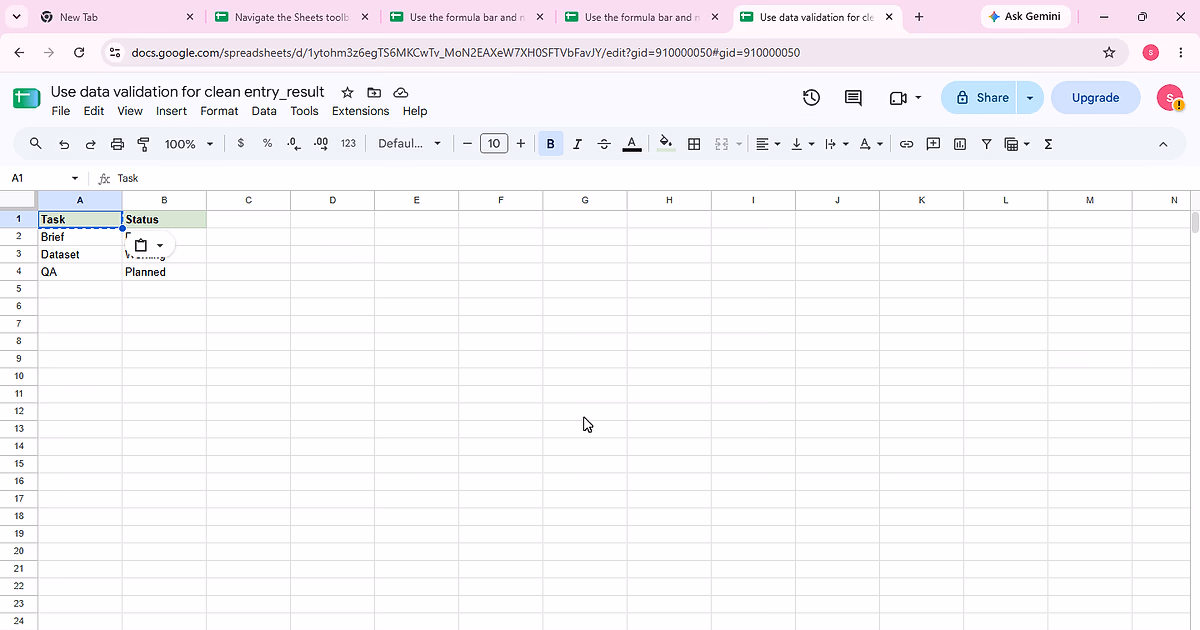Open version history clock icon
The height and width of the screenshot is (630, 1200).
(812, 97)
